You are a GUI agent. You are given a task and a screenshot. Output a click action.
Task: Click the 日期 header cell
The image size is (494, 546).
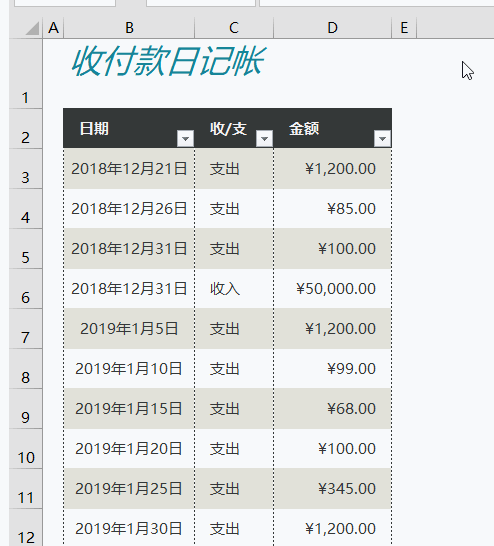coord(129,128)
